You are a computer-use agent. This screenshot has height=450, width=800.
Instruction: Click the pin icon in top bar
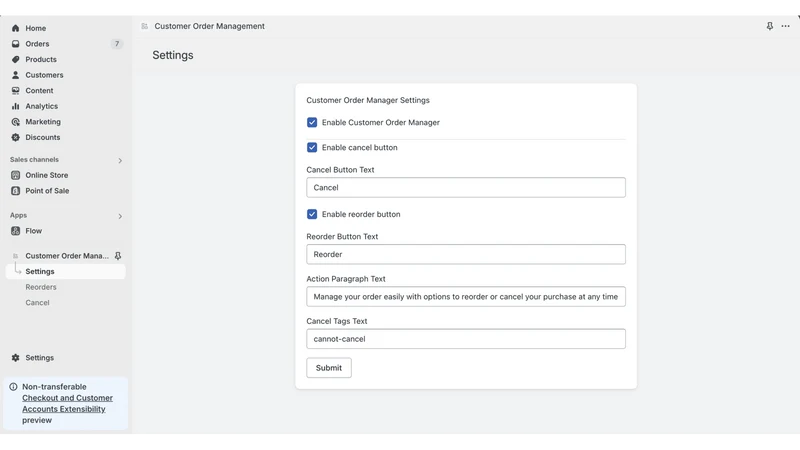click(769, 26)
